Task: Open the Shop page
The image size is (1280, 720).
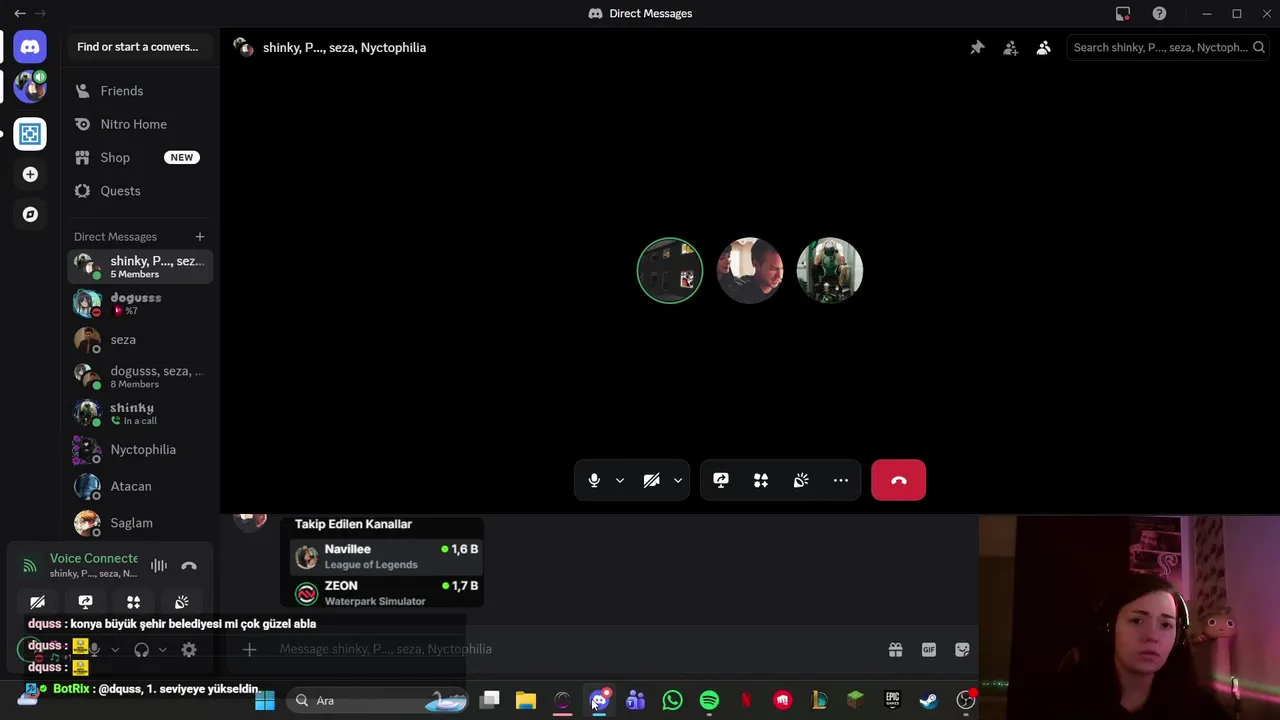Action: [x=140, y=157]
